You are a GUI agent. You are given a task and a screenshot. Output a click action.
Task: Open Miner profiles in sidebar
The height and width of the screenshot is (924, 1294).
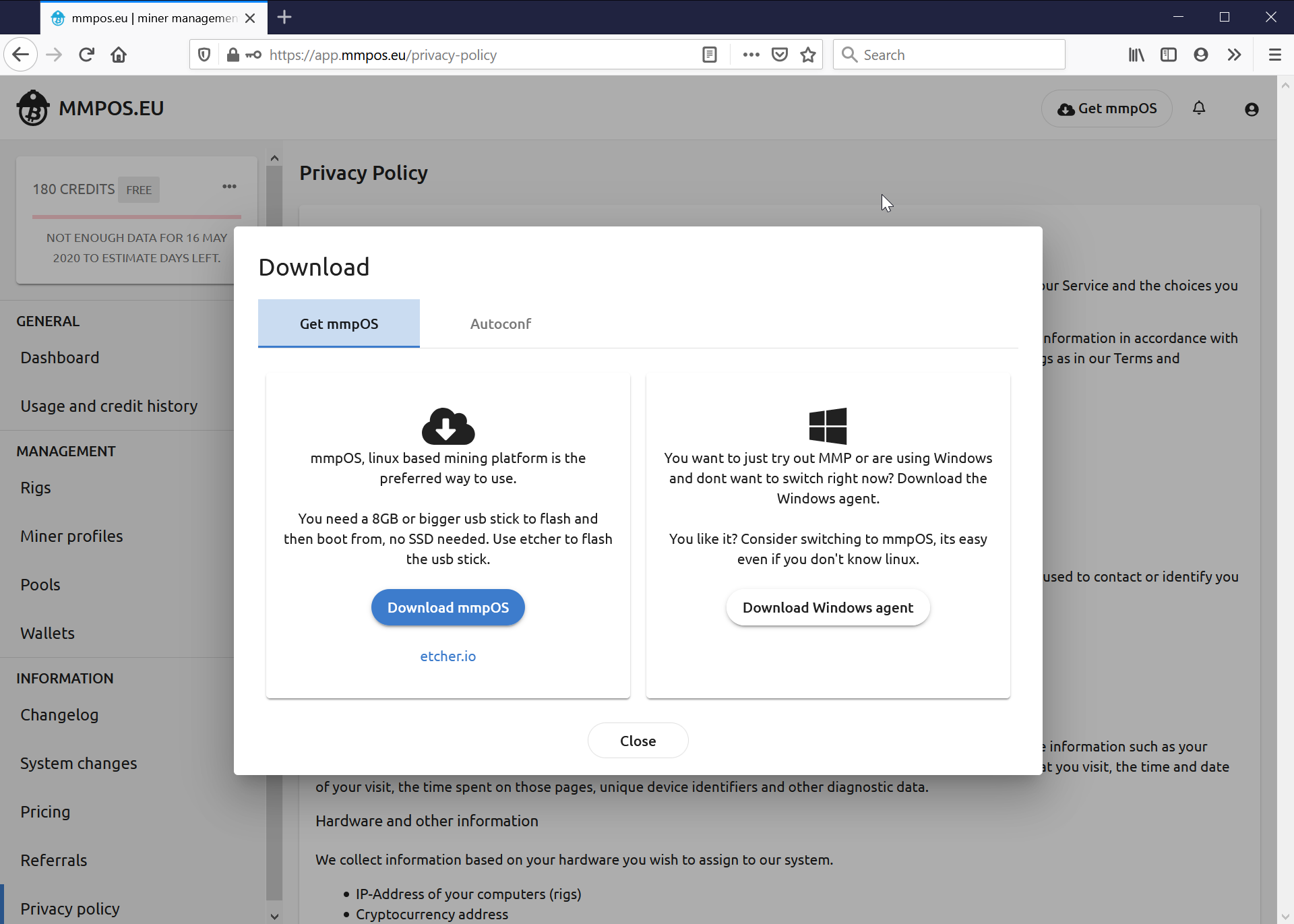(x=71, y=536)
